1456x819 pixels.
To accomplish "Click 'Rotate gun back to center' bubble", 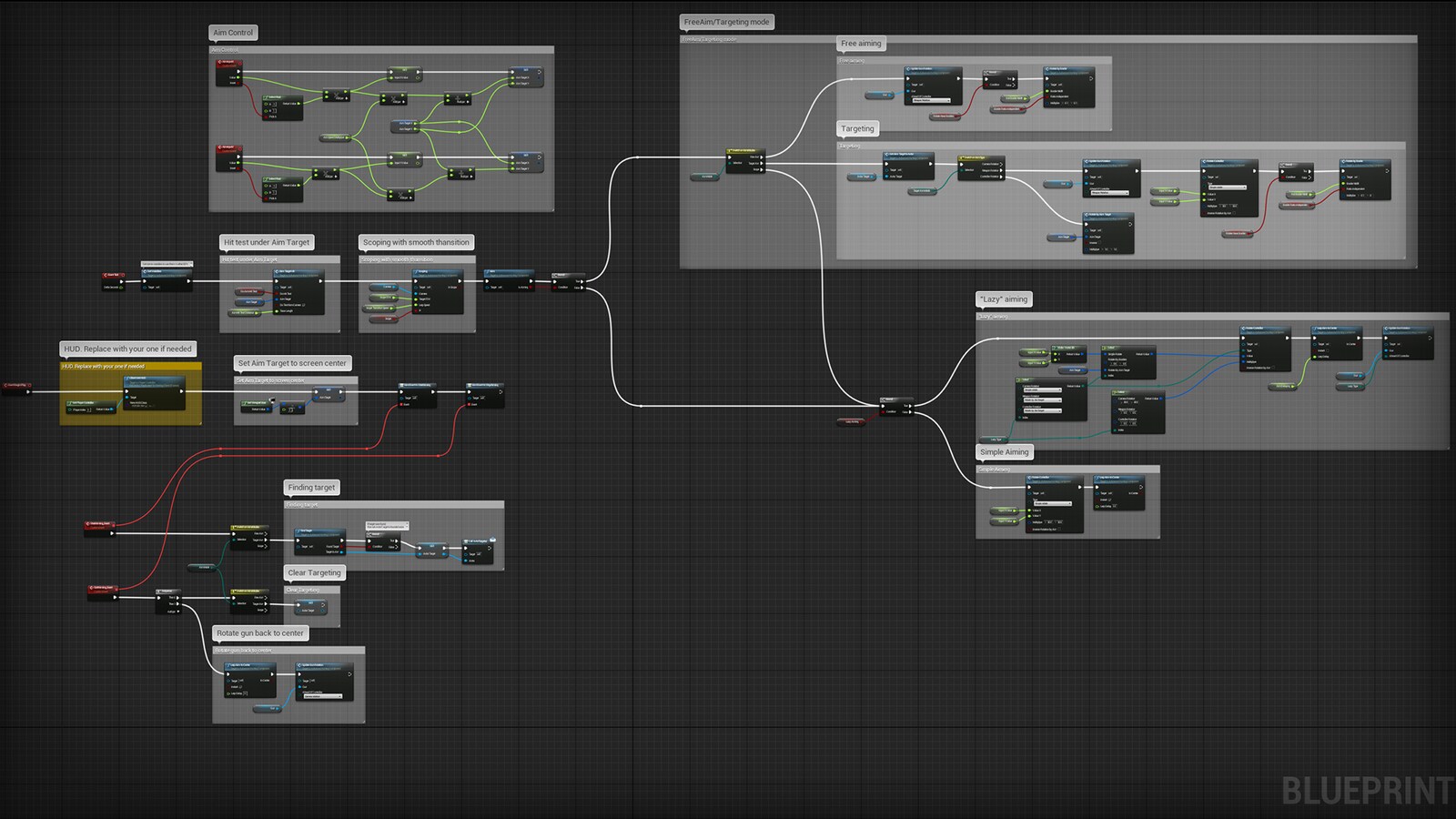I will coord(260,633).
